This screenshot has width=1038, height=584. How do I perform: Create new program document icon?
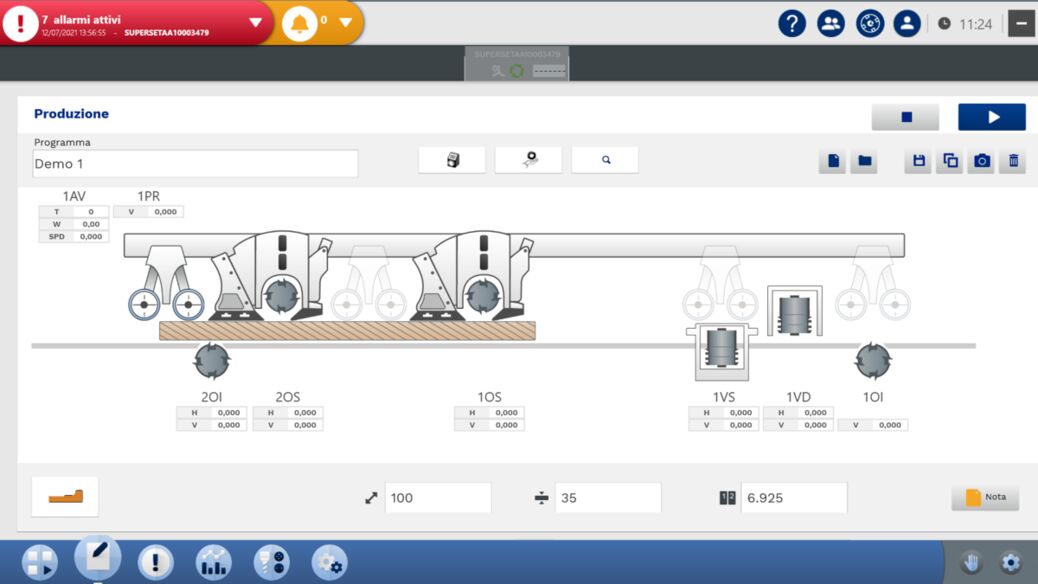pos(833,161)
